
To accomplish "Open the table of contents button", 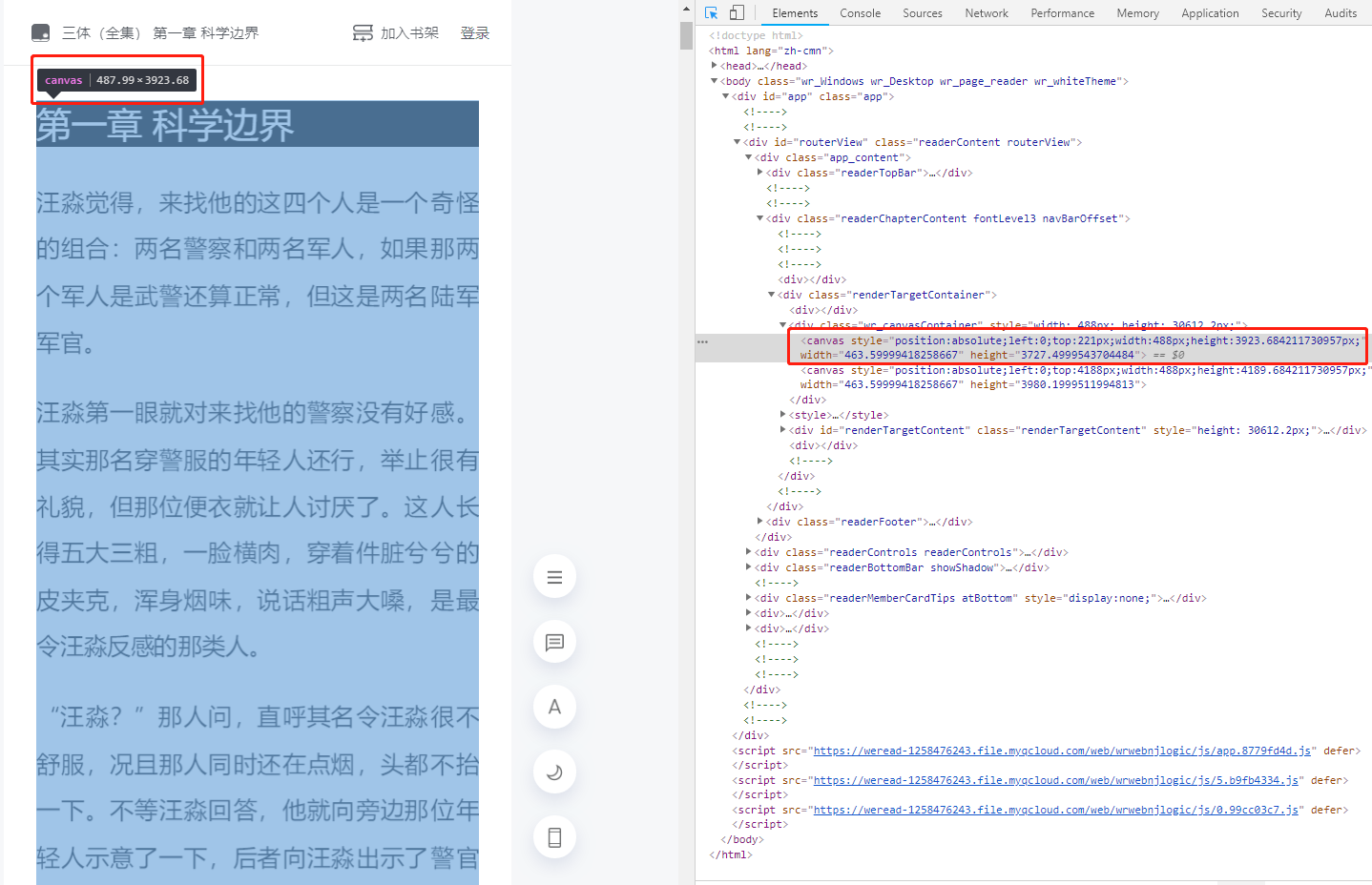I will tap(554, 577).
